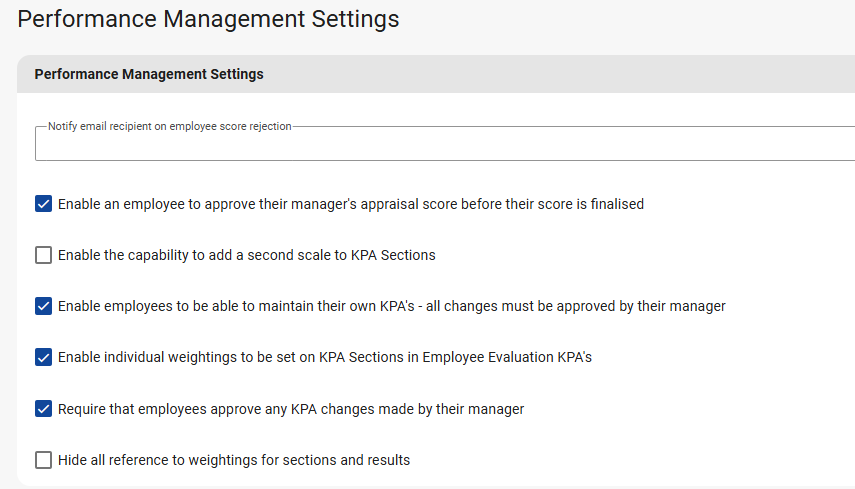Click into the notify email recipient field
Viewport: 855px width, 489px height.
[440, 146]
